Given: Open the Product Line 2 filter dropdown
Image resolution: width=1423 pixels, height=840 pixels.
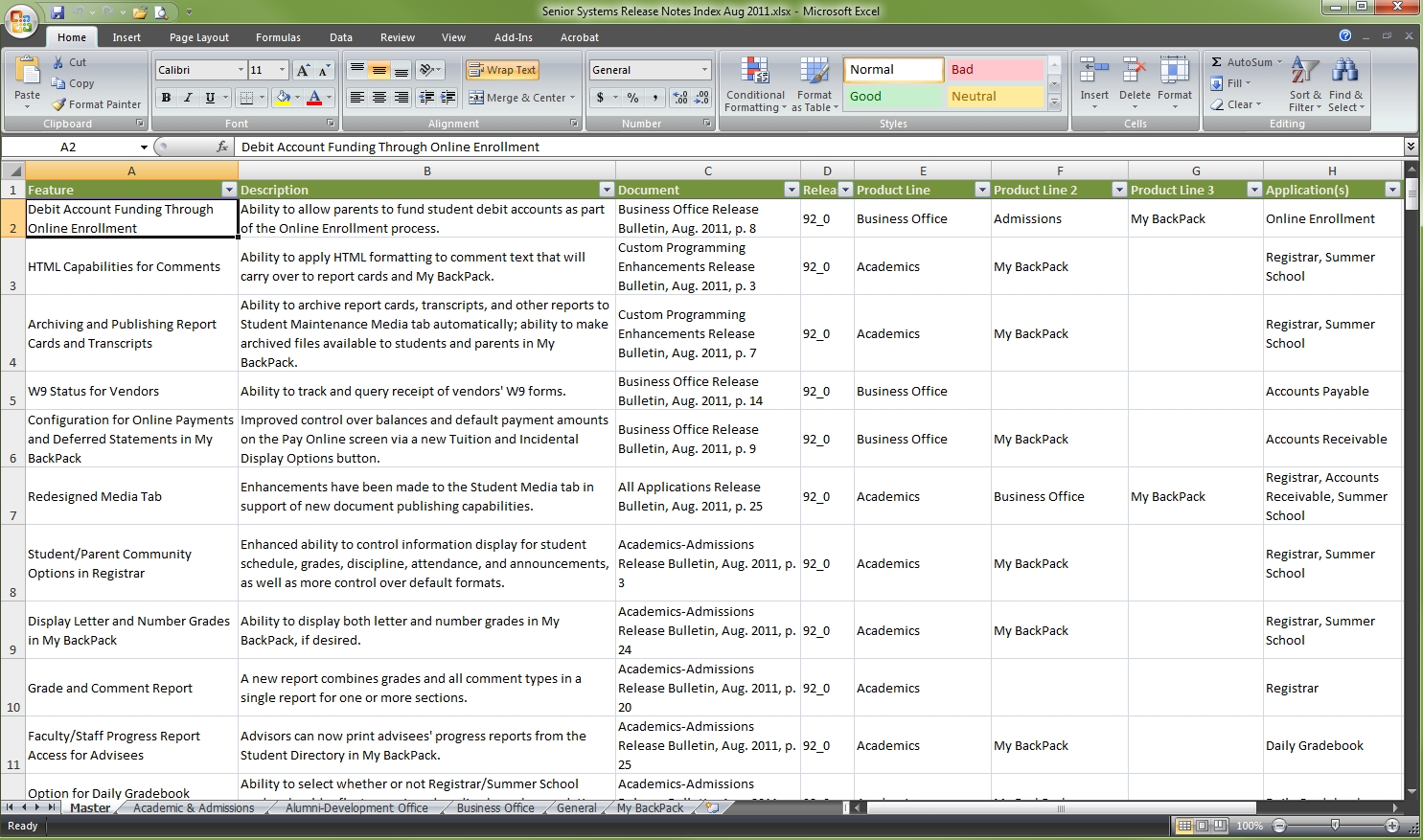Looking at the screenshot, I should (1118, 190).
